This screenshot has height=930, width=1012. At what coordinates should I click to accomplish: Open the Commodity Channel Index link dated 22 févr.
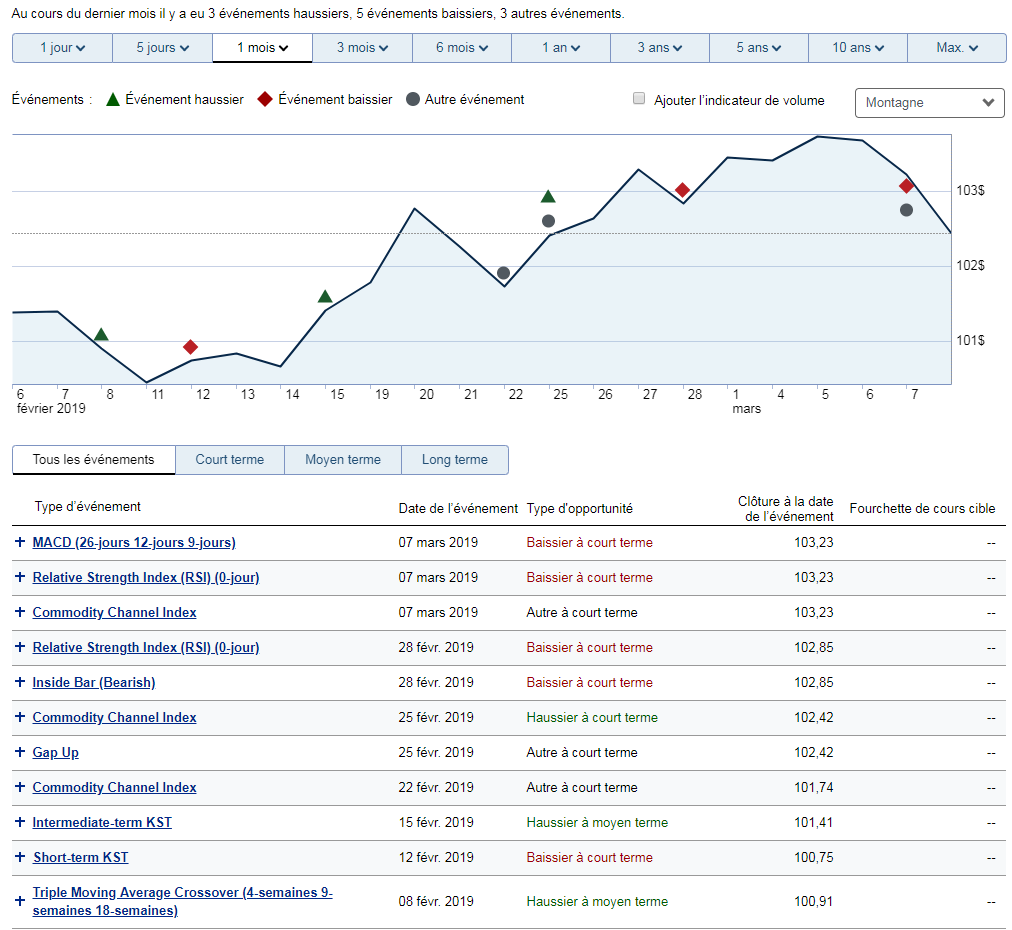click(x=114, y=787)
